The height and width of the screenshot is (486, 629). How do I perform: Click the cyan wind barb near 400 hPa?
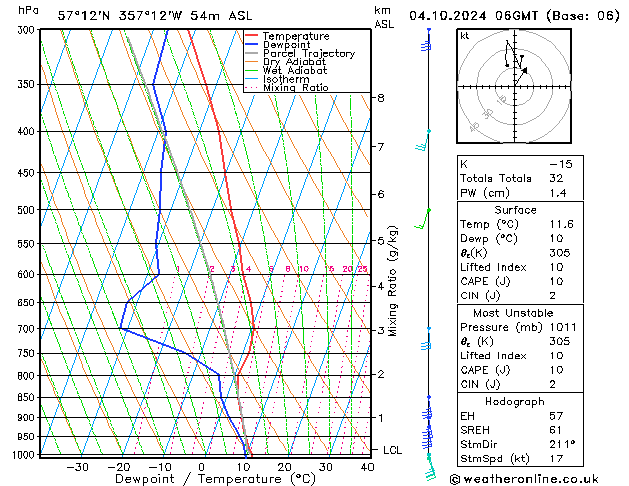pos(423,140)
